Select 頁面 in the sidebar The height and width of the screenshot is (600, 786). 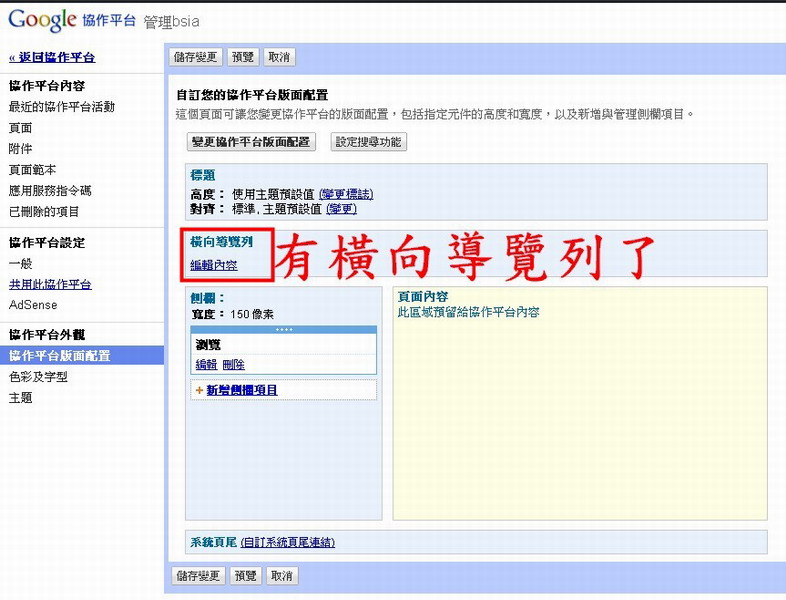pyautogui.click(x=20, y=128)
